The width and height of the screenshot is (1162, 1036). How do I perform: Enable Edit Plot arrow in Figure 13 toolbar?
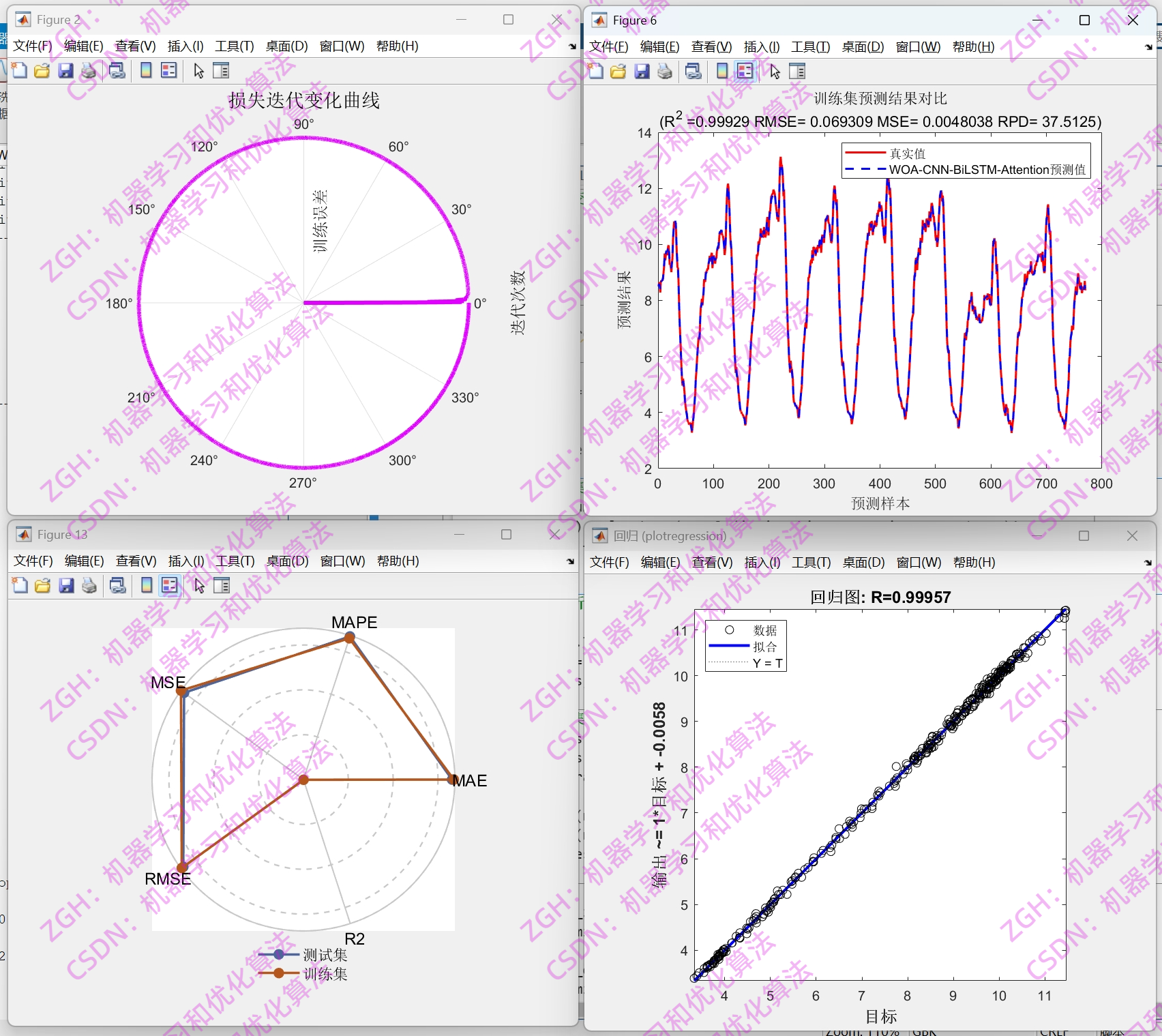pos(199,585)
